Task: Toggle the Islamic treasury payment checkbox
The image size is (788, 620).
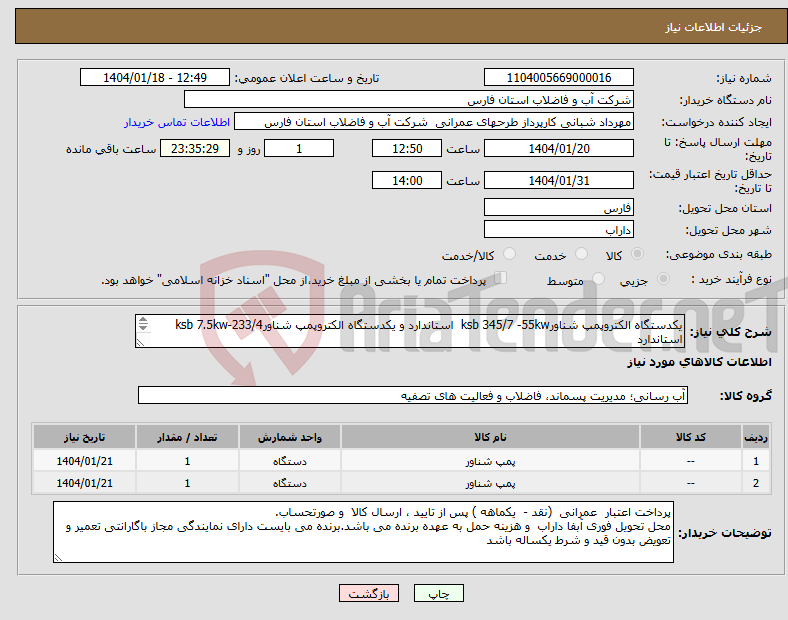Action: click(501, 278)
